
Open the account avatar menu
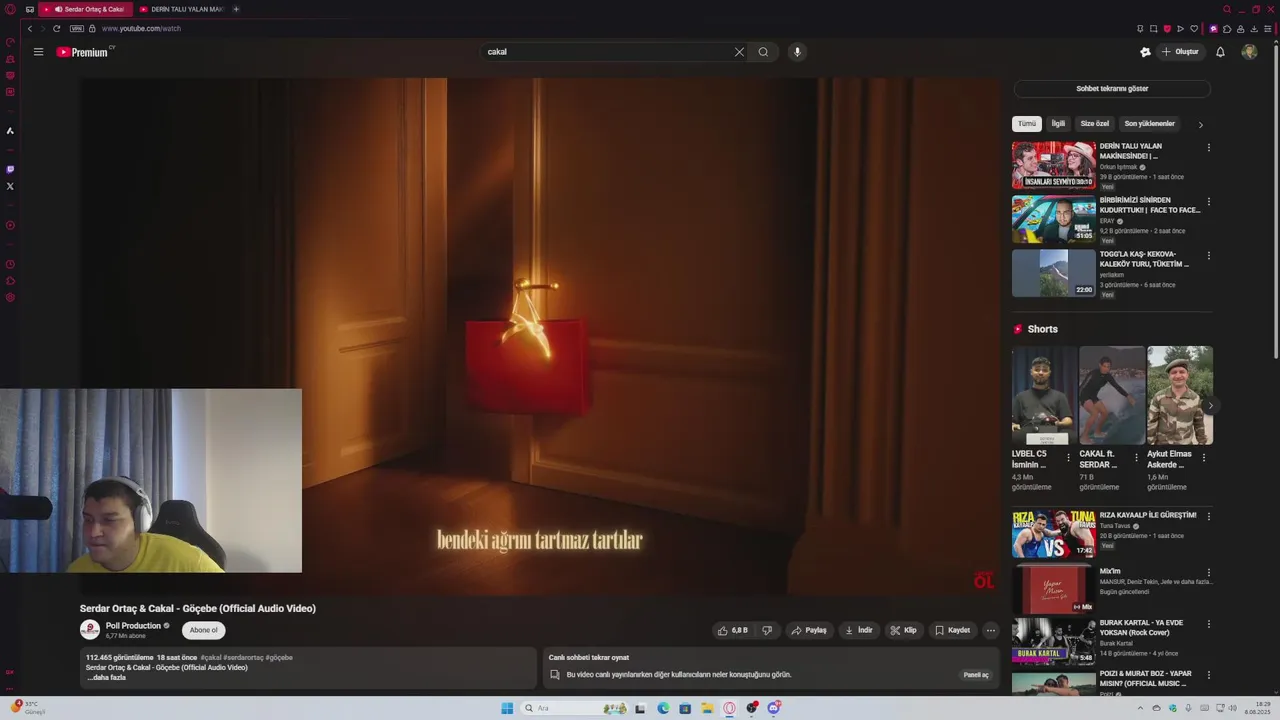coord(1249,52)
